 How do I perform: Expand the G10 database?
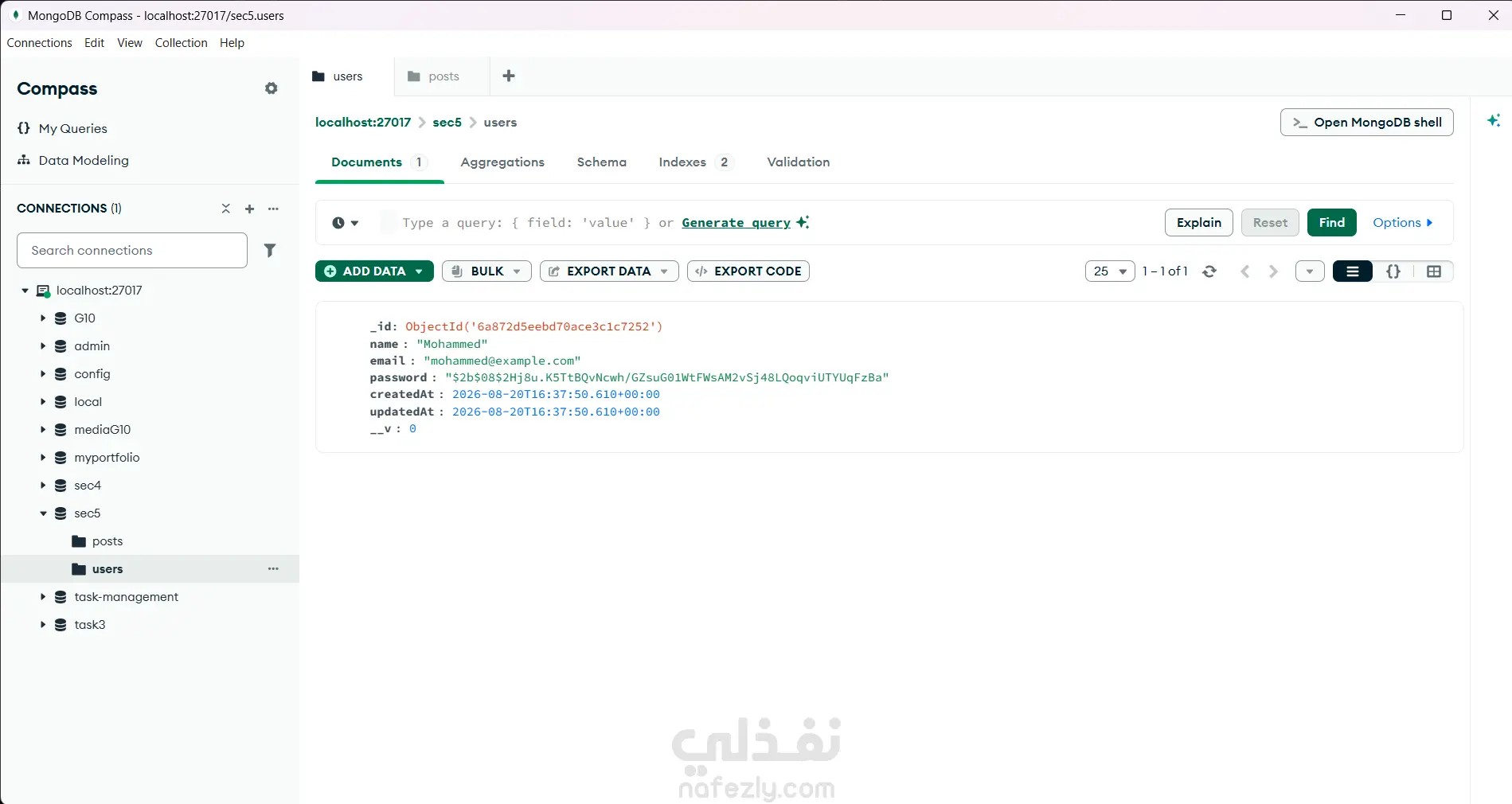point(43,318)
